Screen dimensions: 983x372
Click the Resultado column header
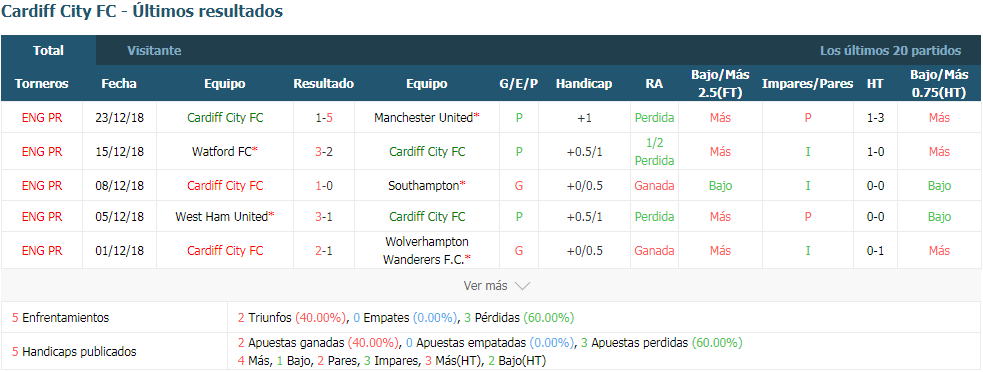tap(323, 84)
